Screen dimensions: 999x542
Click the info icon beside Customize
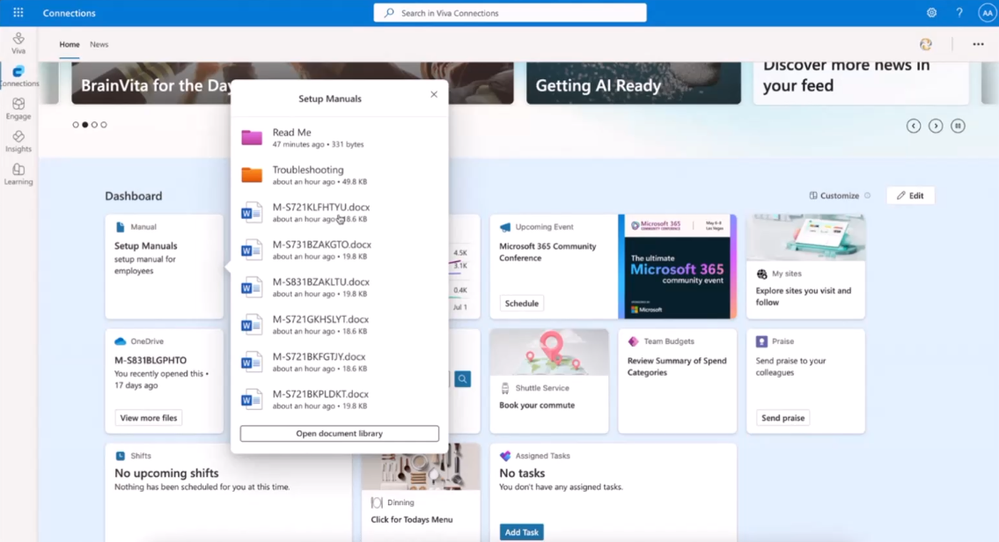click(x=867, y=196)
